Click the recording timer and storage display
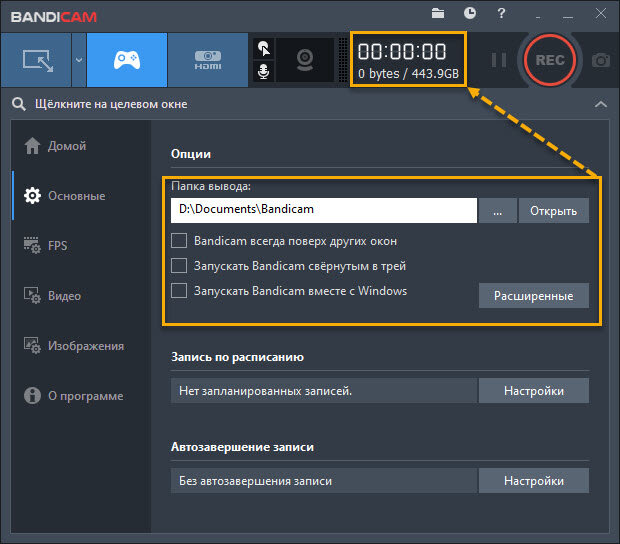620x544 pixels. tap(408, 60)
